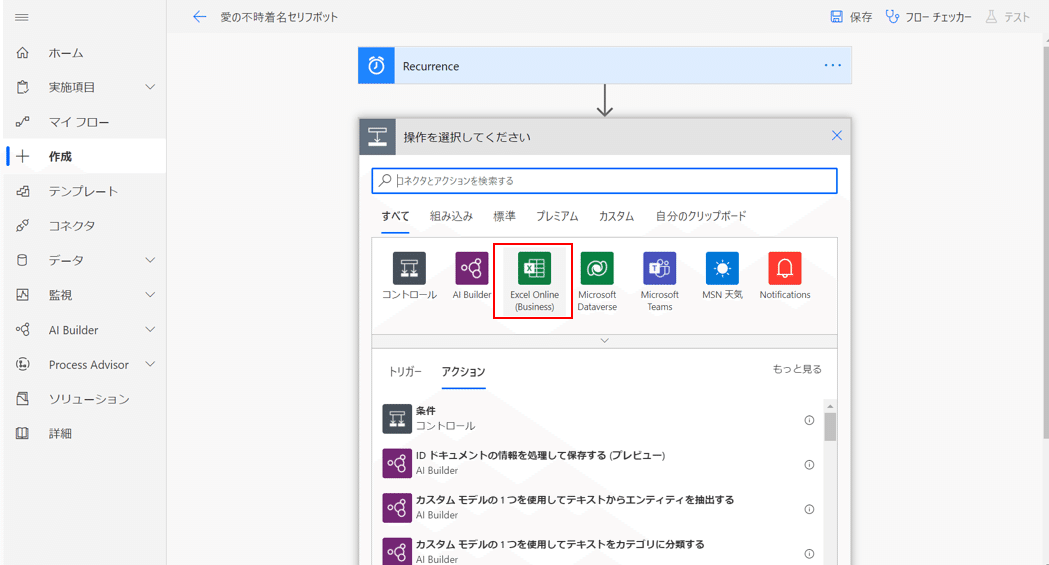Switch to the 標準 tab
The height and width of the screenshot is (565, 1049).
coord(504,216)
